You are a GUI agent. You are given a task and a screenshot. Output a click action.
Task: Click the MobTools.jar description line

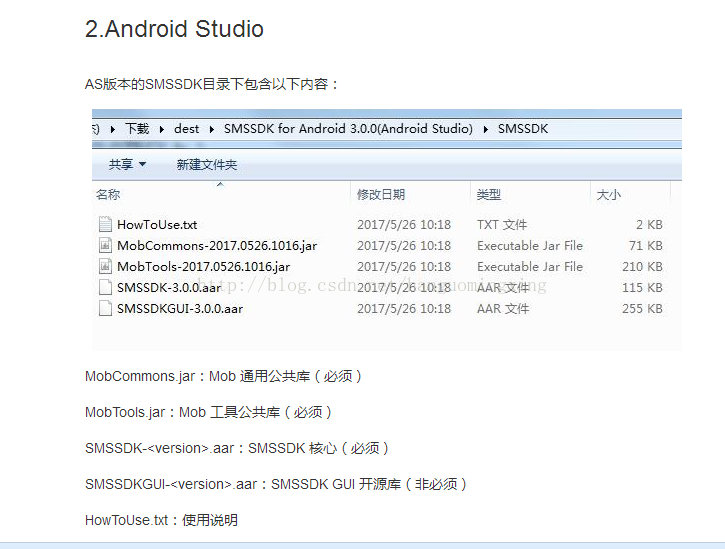click(209, 412)
